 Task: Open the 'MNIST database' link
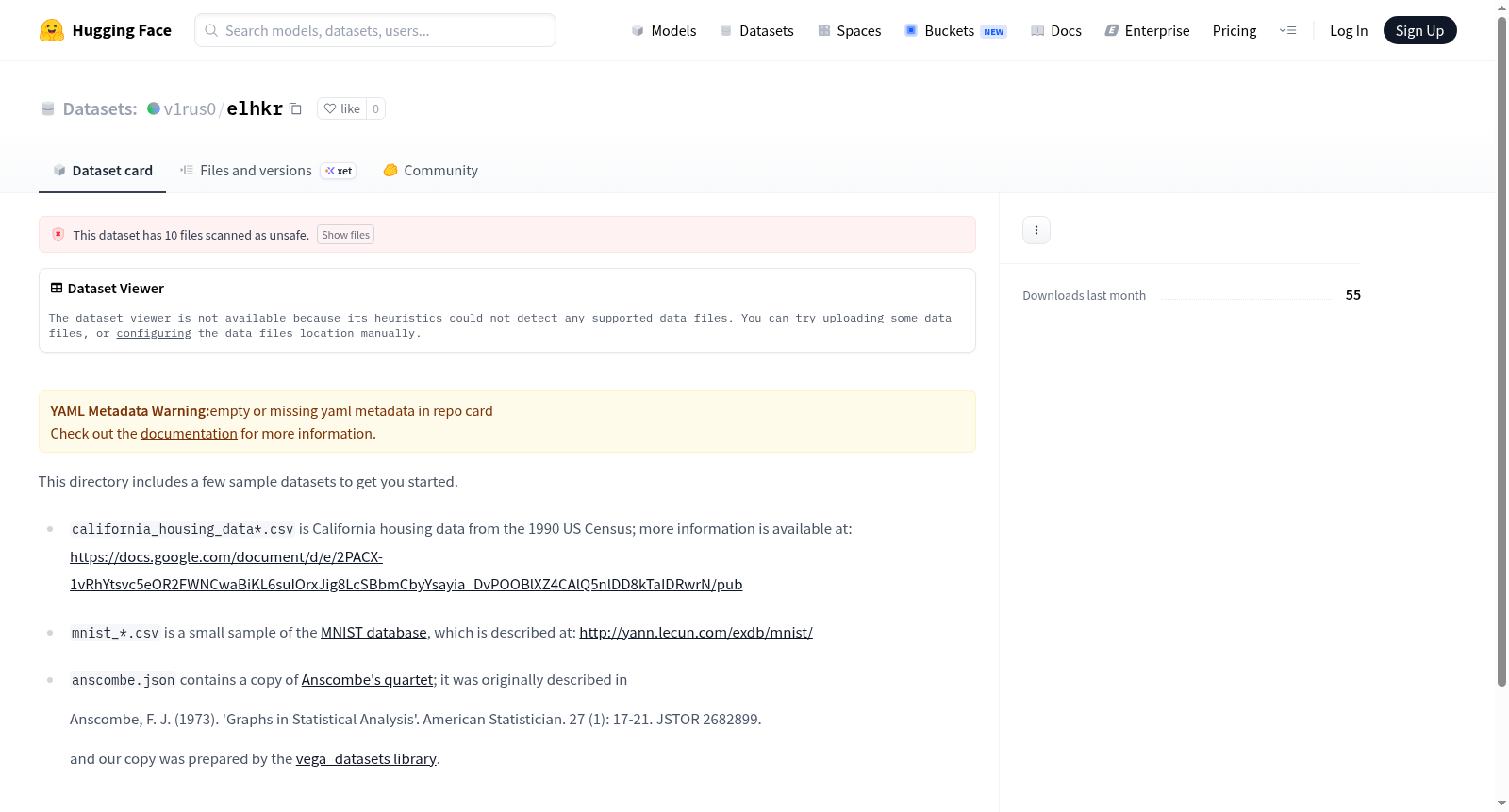click(373, 633)
